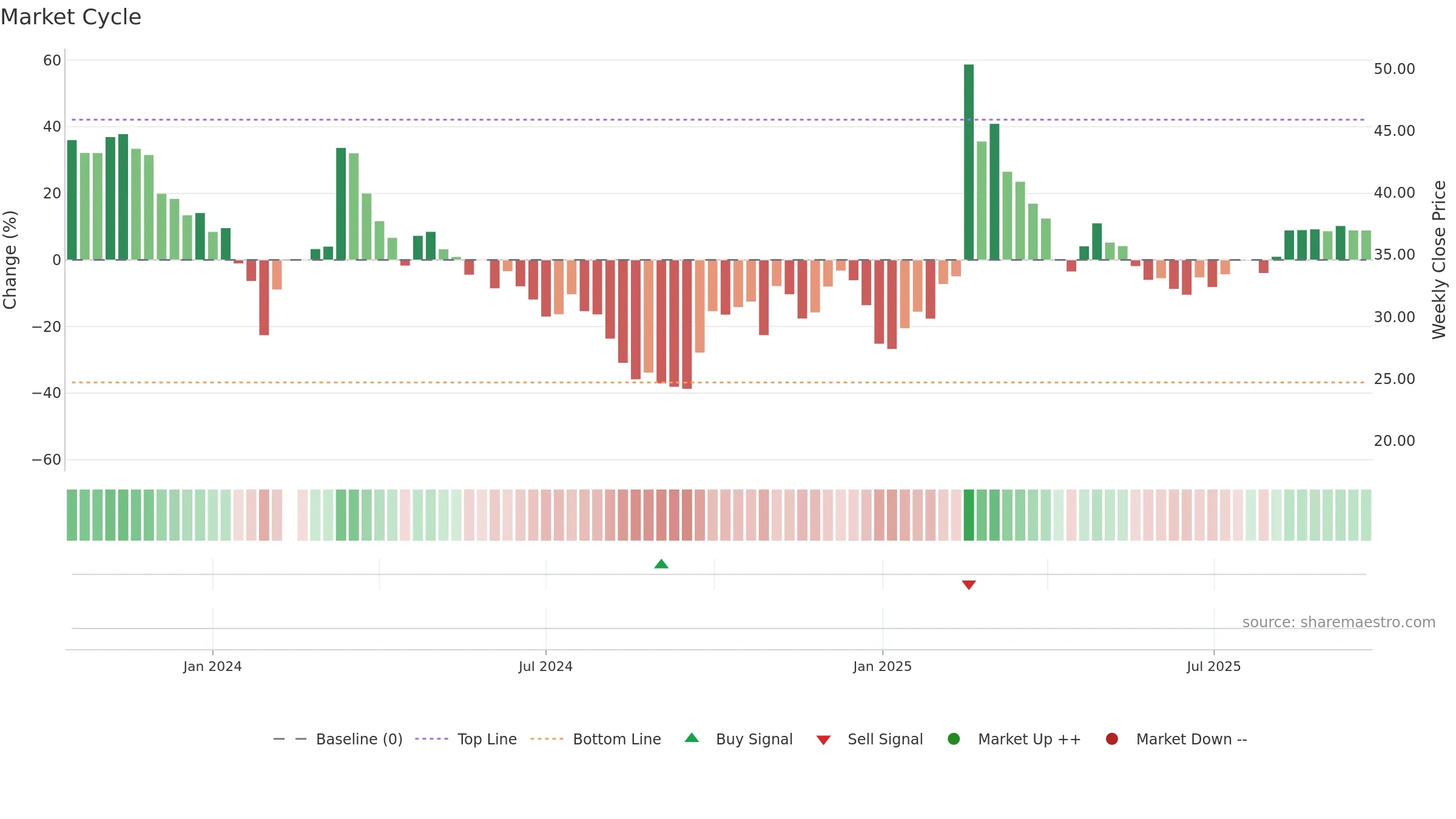
Task: Click the green Buy Signal triangle legend icon
Action: point(692,738)
